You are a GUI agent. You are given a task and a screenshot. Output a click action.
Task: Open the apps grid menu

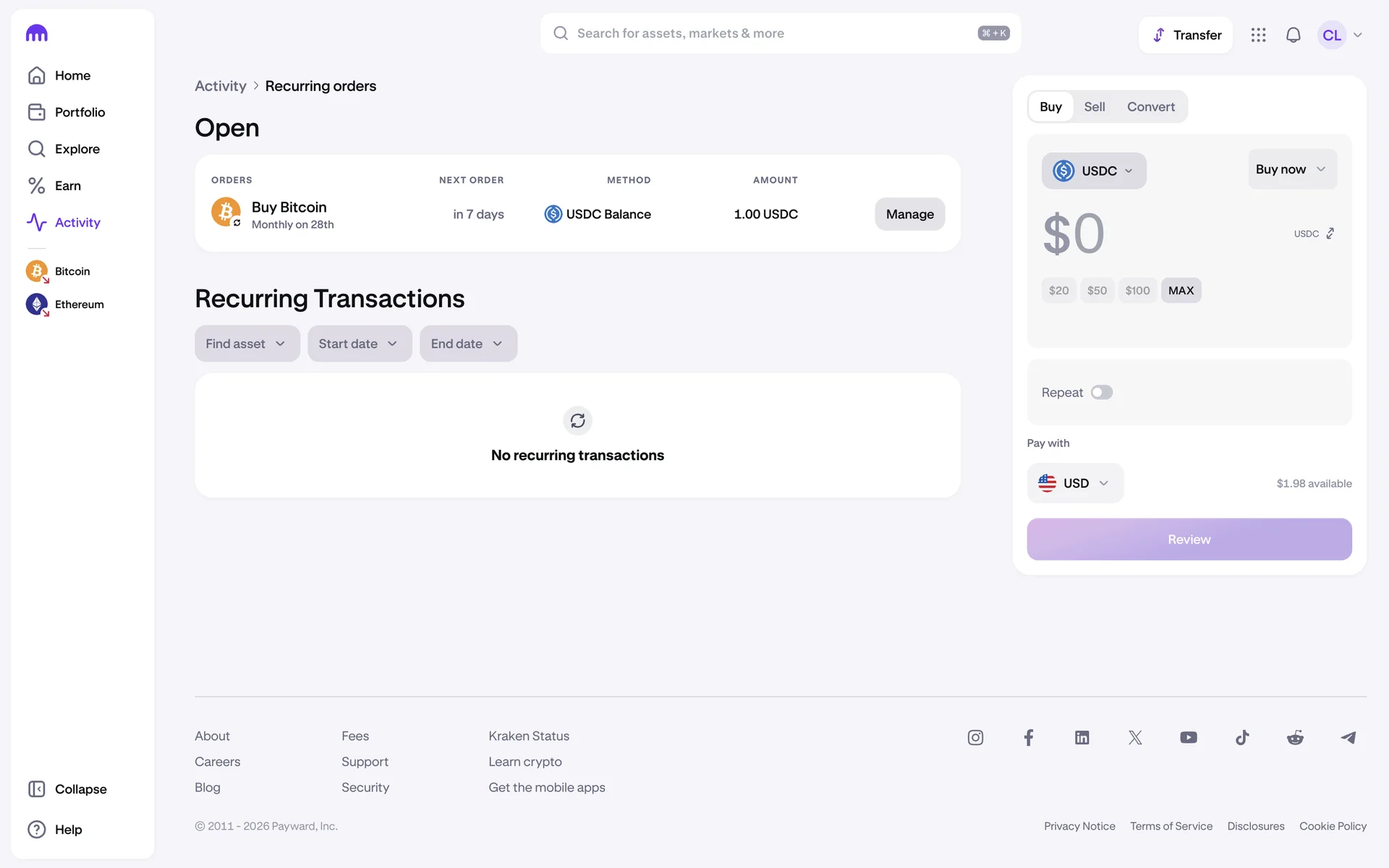[1258, 35]
